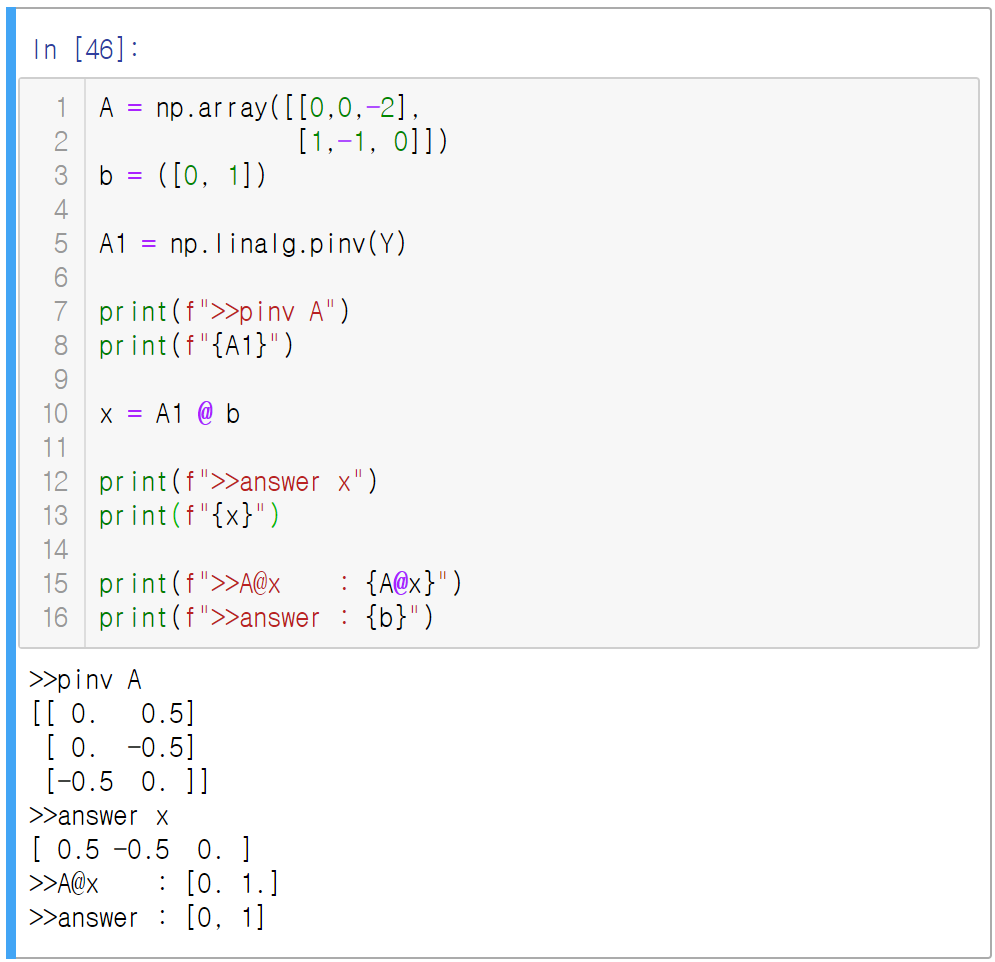Place cursor on np.array line 1
Image resolution: width=995 pixels, height=962 pixels.
coord(259,108)
